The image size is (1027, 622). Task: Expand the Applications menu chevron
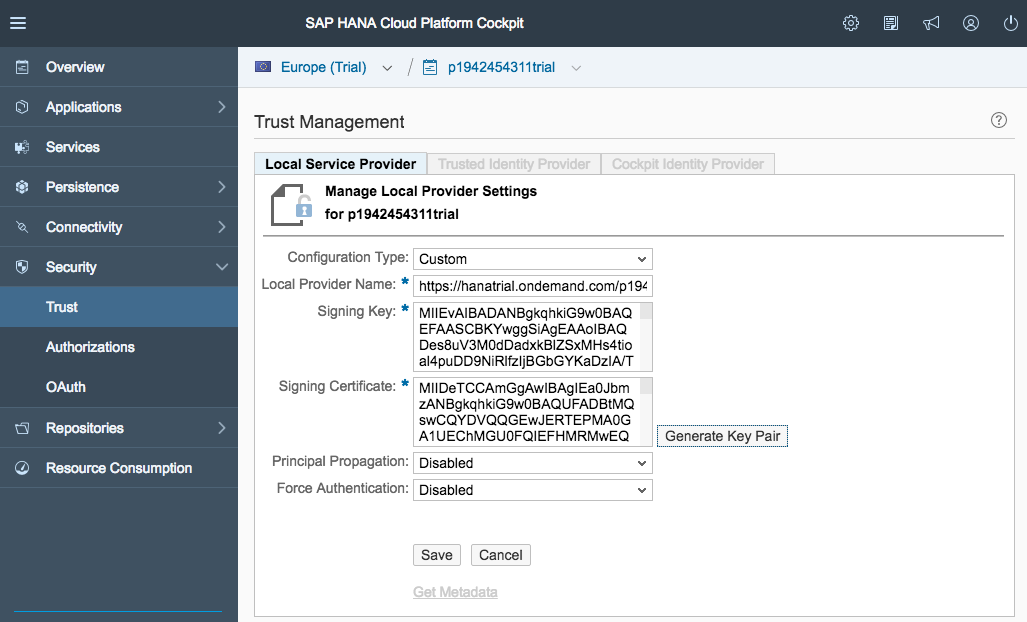point(221,107)
